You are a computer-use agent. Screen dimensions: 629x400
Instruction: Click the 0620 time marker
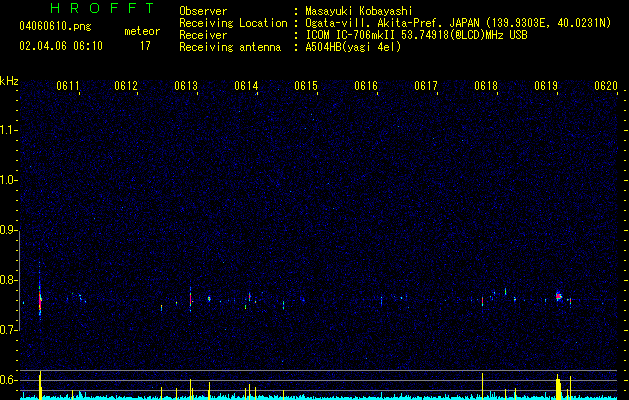coord(606,86)
